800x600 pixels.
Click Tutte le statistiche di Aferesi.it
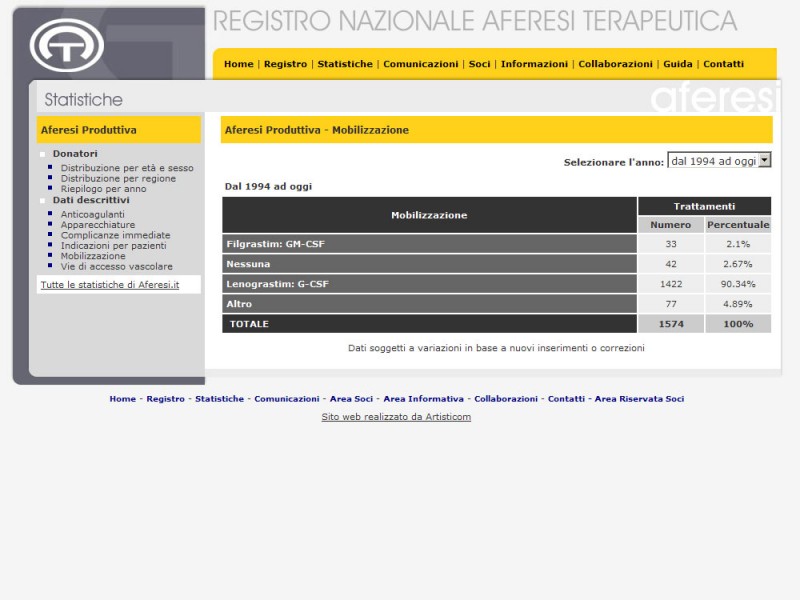pyautogui.click(x=110, y=285)
